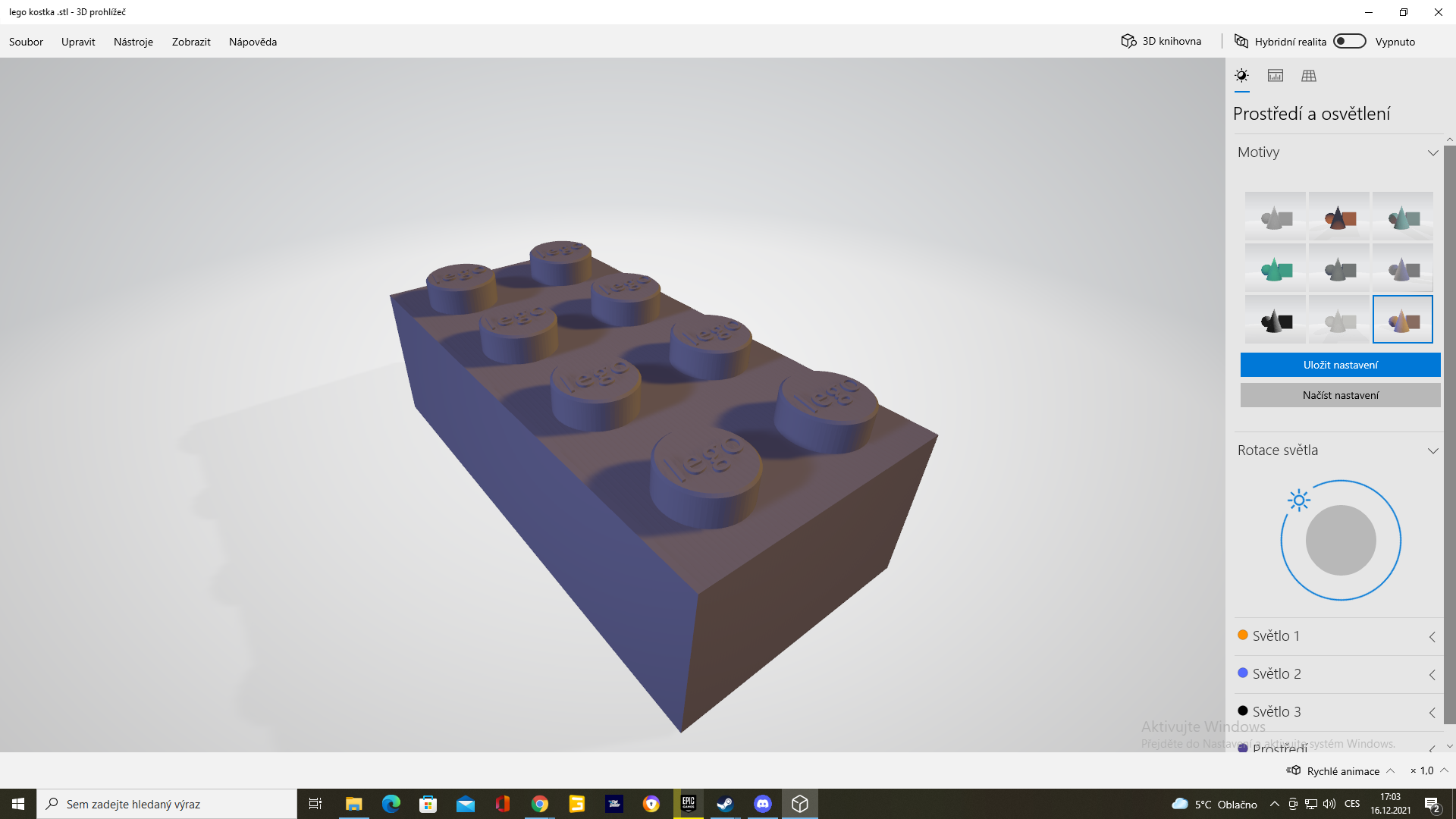Show hidden system tray icons

pos(1274,804)
